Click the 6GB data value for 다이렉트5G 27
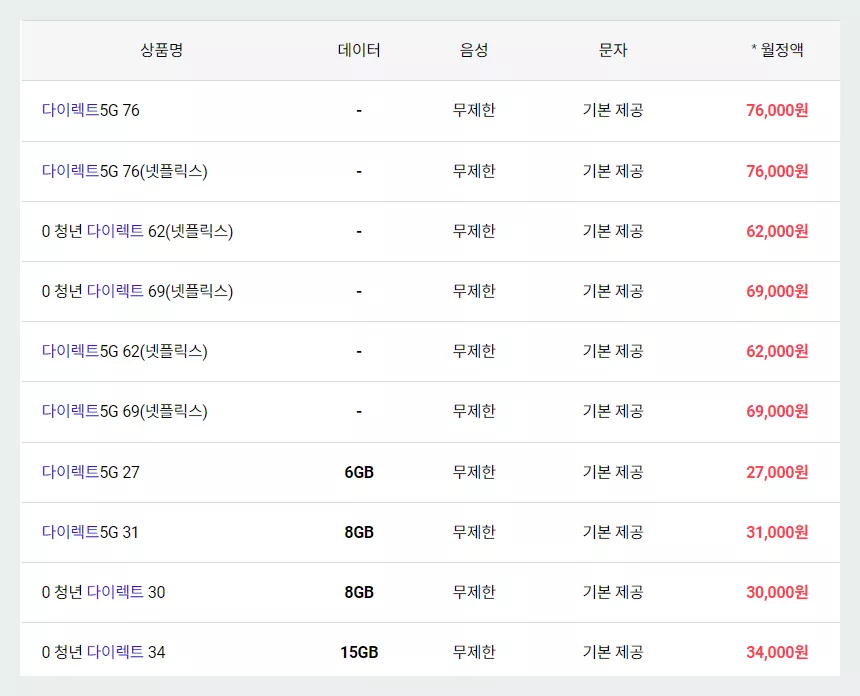 coord(360,471)
